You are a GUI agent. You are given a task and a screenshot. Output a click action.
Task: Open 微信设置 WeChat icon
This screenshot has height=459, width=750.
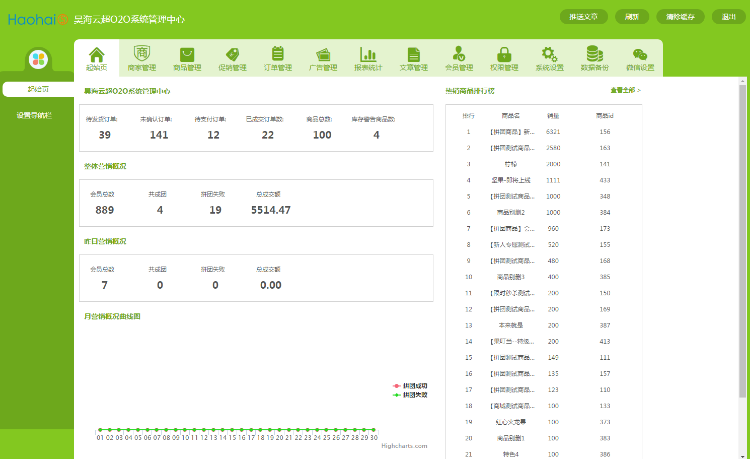pos(639,54)
